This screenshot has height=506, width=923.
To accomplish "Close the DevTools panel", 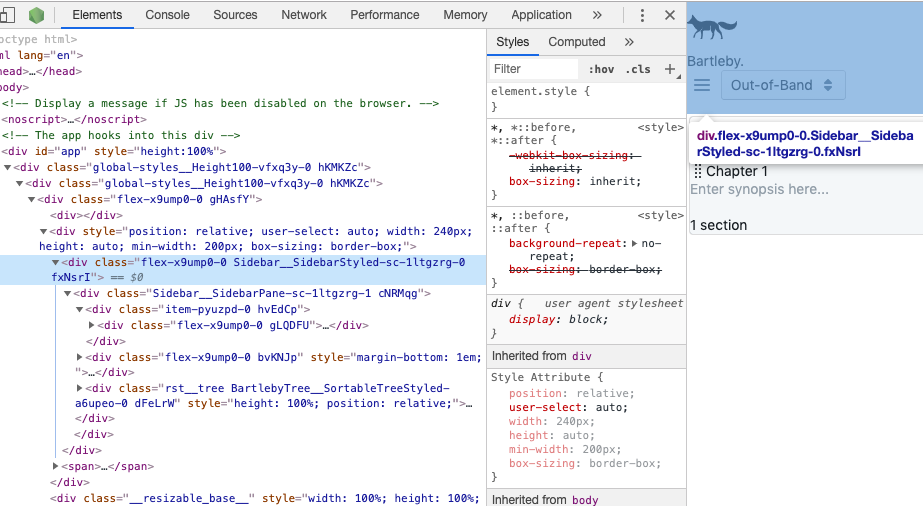I will (x=670, y=15).
